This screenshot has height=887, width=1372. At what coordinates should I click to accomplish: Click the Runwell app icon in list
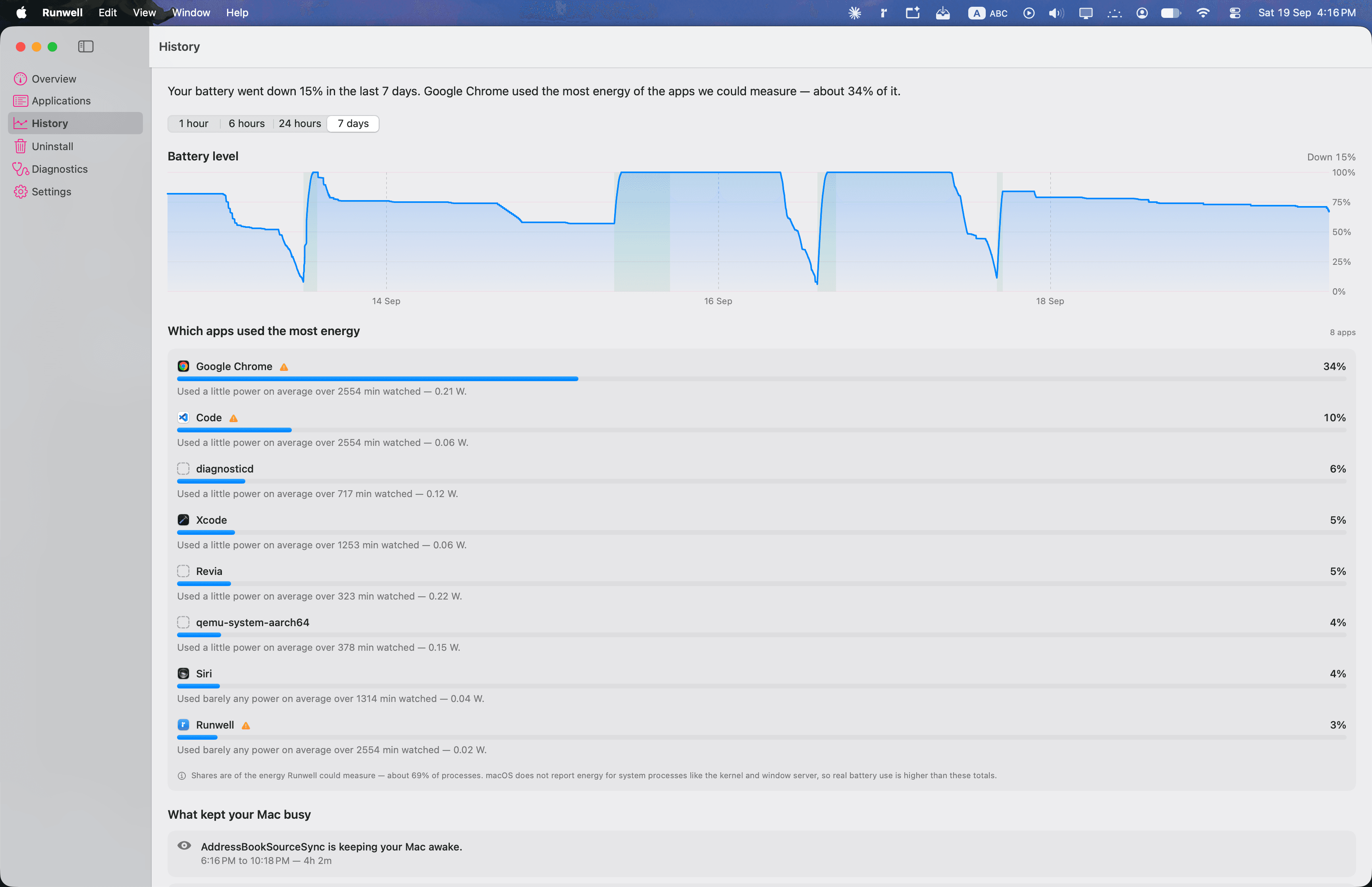coord(183,725)
